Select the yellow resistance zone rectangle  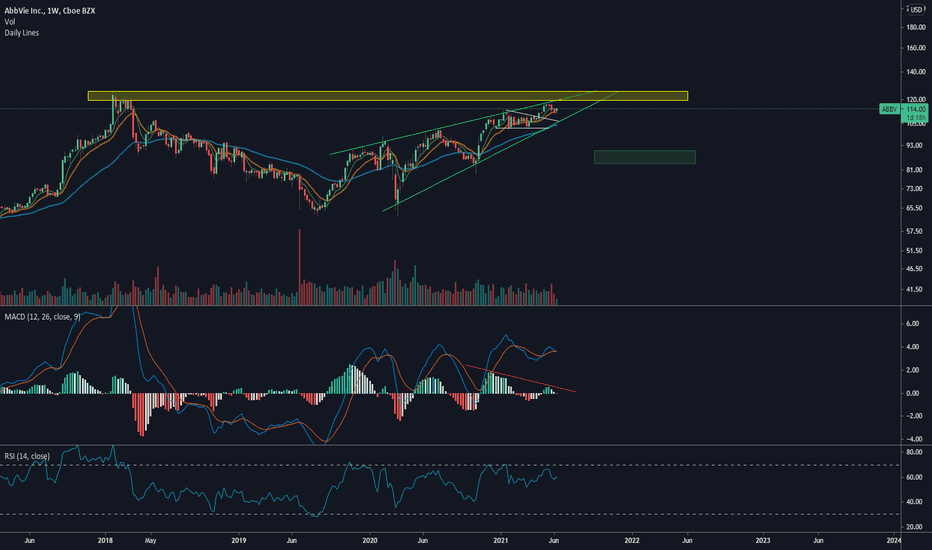point(388,96)
